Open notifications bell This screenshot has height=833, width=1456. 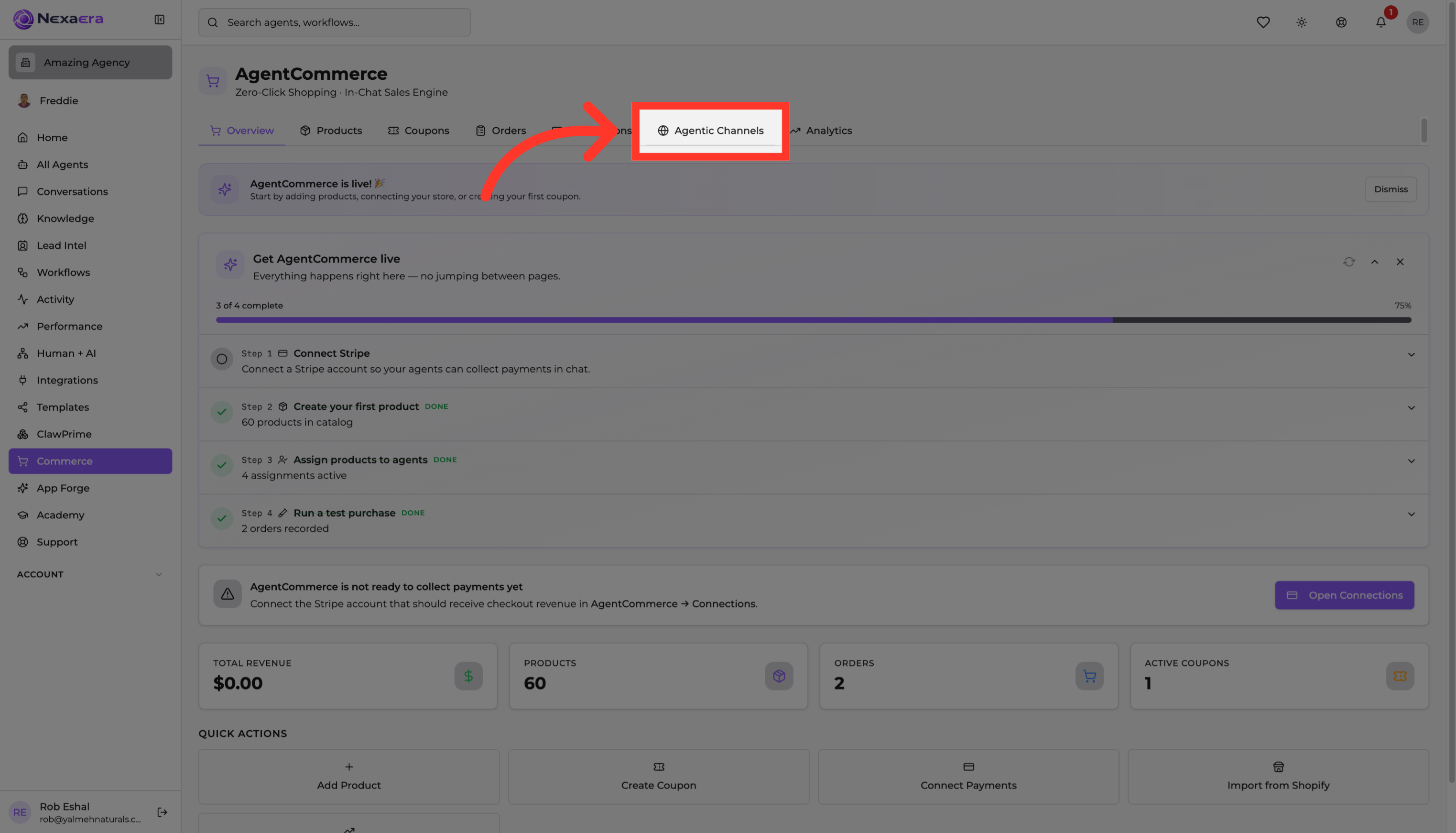pos(1380,22)
